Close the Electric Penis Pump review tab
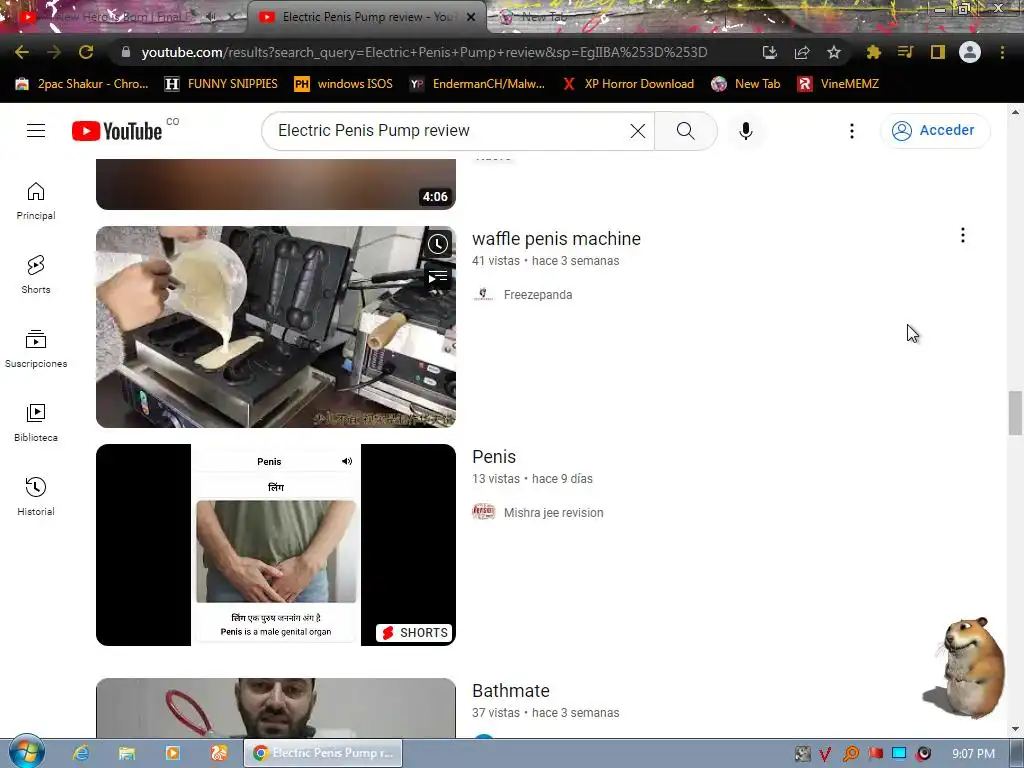 (x=471, y=18)
